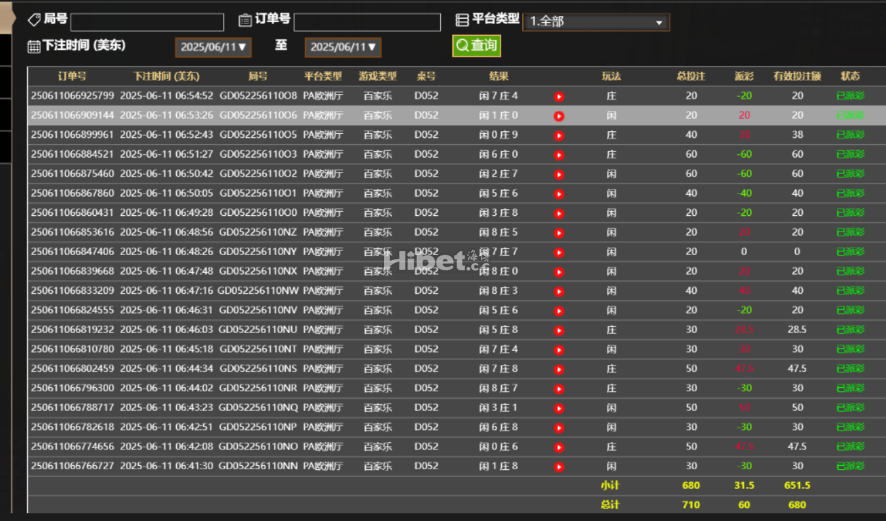Viewport: 886px width, 521px height.
Task: Click the 状态 column header
Action: click(850, 76)
